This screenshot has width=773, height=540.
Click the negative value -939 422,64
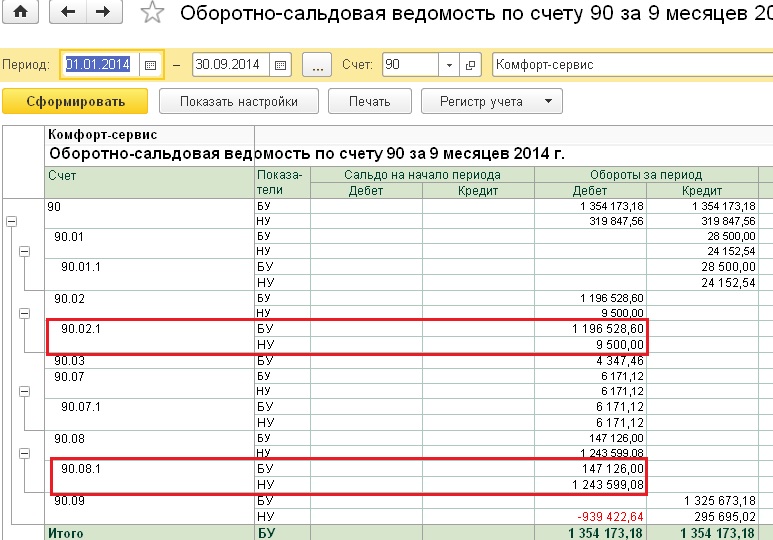click(610, 517)
